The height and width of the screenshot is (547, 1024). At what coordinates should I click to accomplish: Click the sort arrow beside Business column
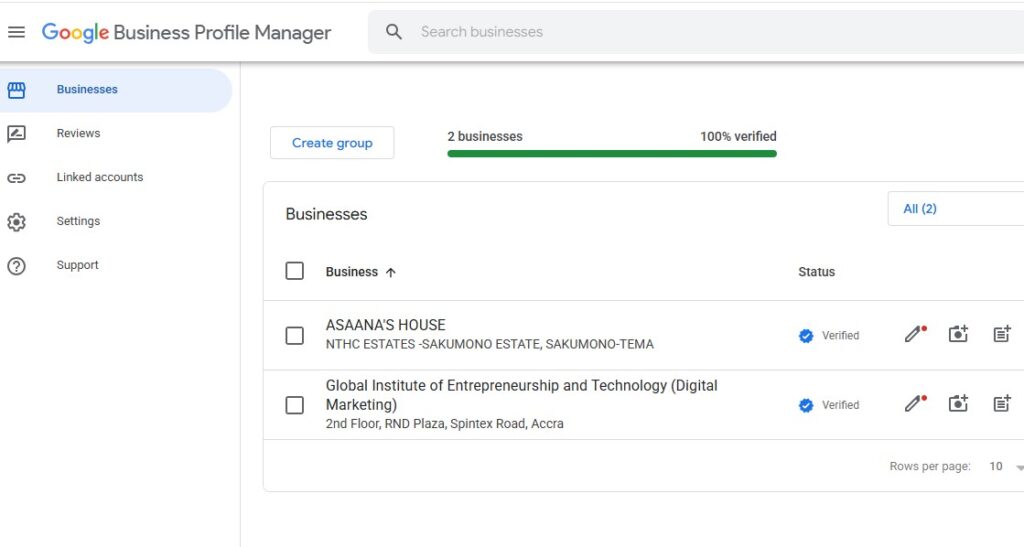[x=391, y=272]
